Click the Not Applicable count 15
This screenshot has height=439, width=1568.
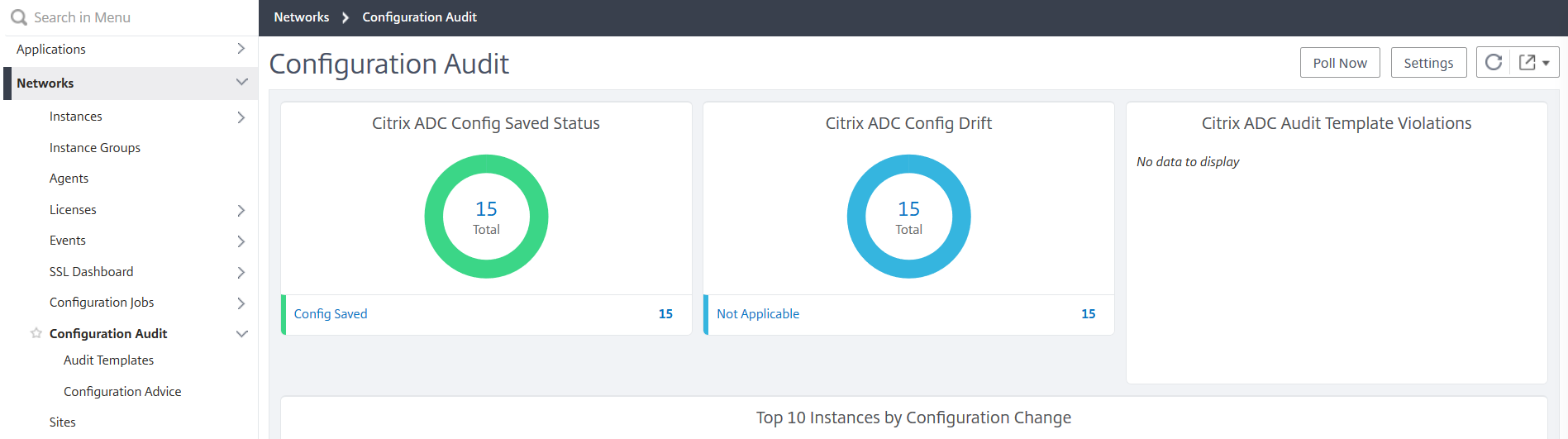pyautogui.click(x=1089, y=314)
